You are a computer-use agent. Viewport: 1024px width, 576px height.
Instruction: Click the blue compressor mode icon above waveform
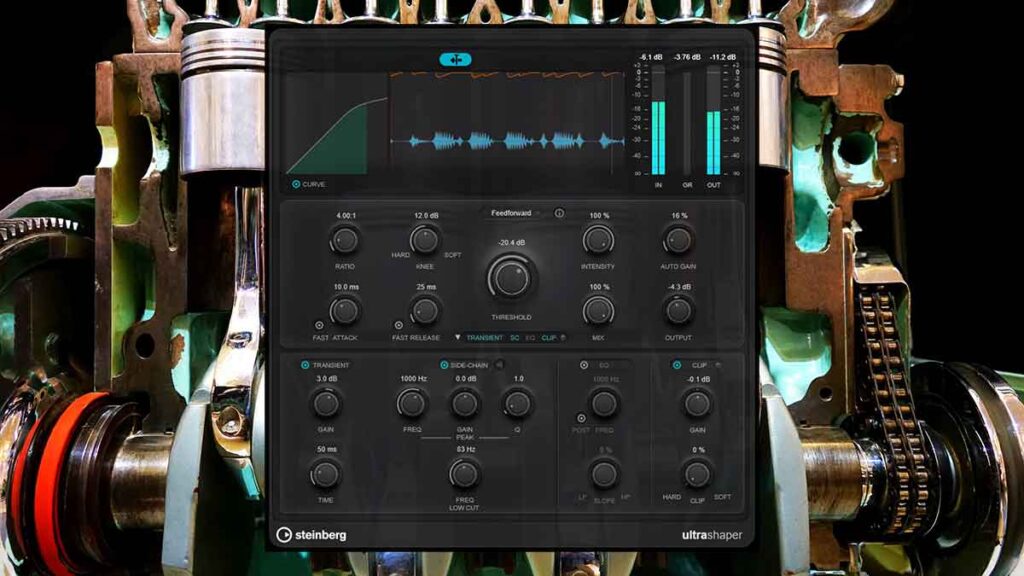click(x=455, y=59)
